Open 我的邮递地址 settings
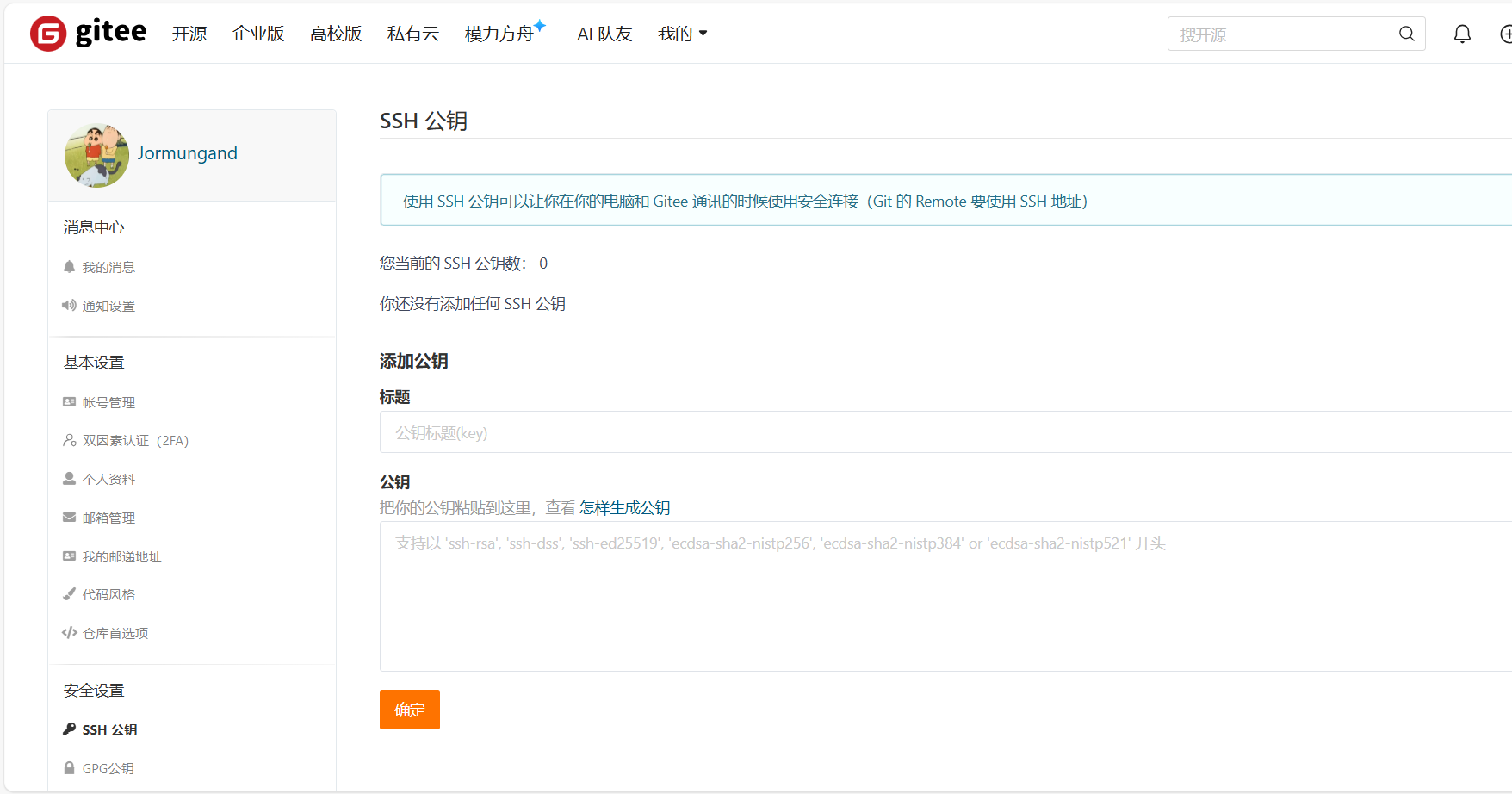This screenshot has width=1512, height=794. pyautogui.click(x=121, y=556)
